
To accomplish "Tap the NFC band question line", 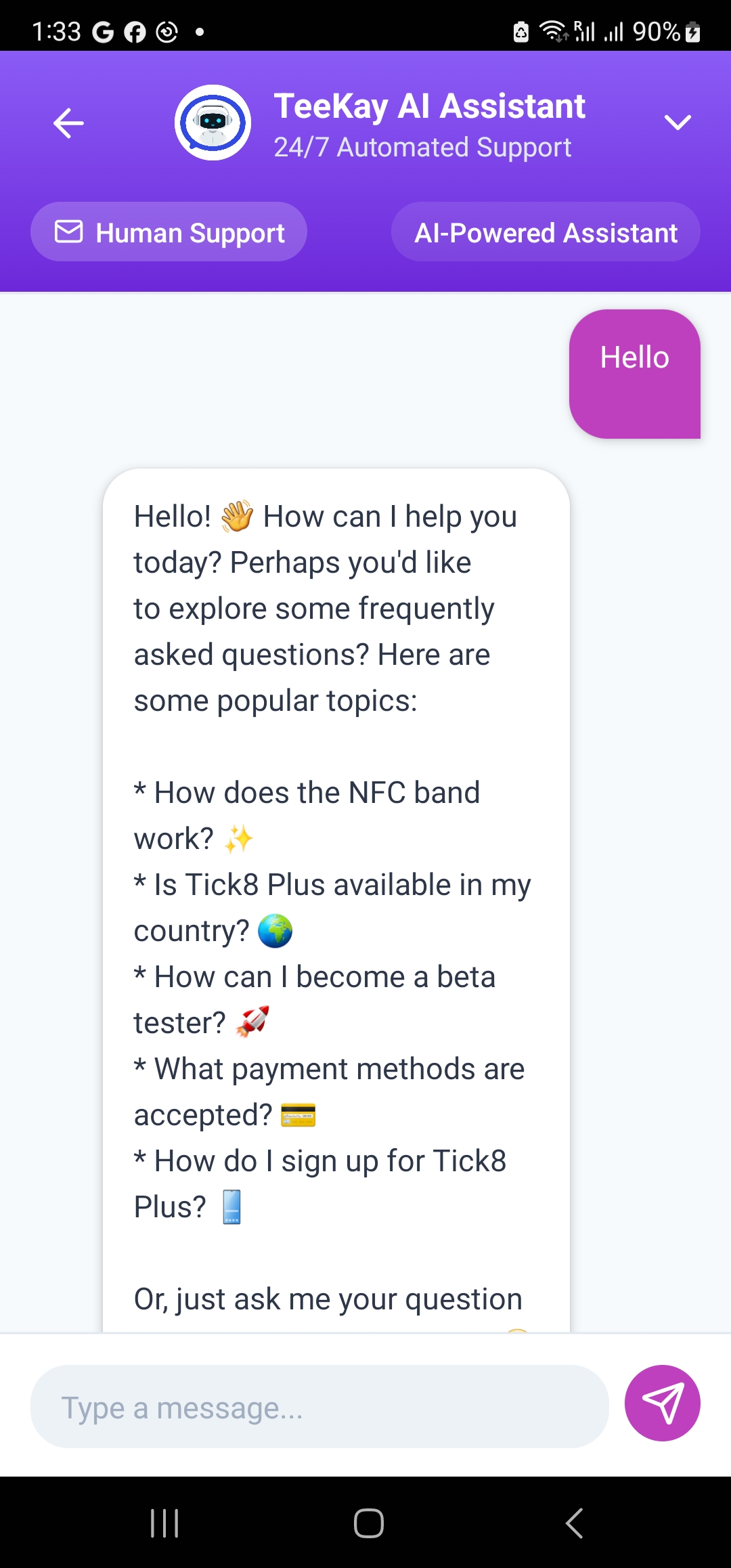I will [307, 816].
